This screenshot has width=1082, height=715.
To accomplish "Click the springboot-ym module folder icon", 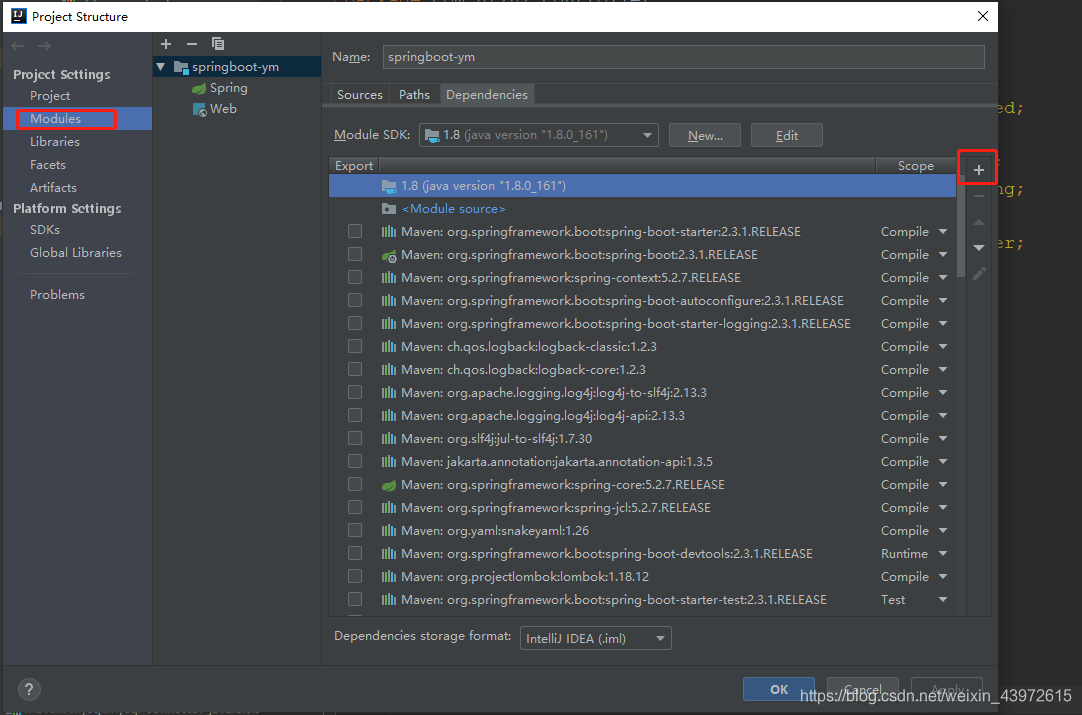I will (181, 67).
